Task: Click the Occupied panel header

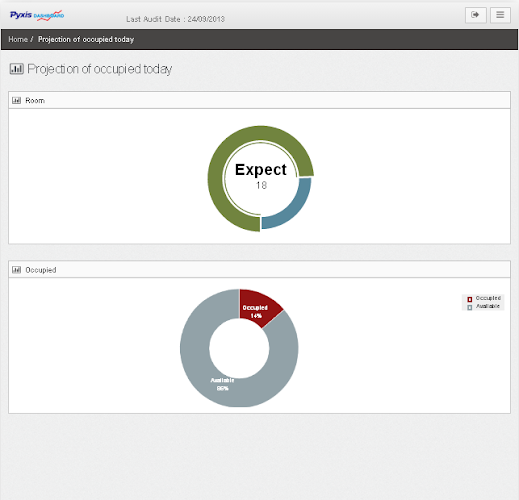Action: (x=259, y=269)
